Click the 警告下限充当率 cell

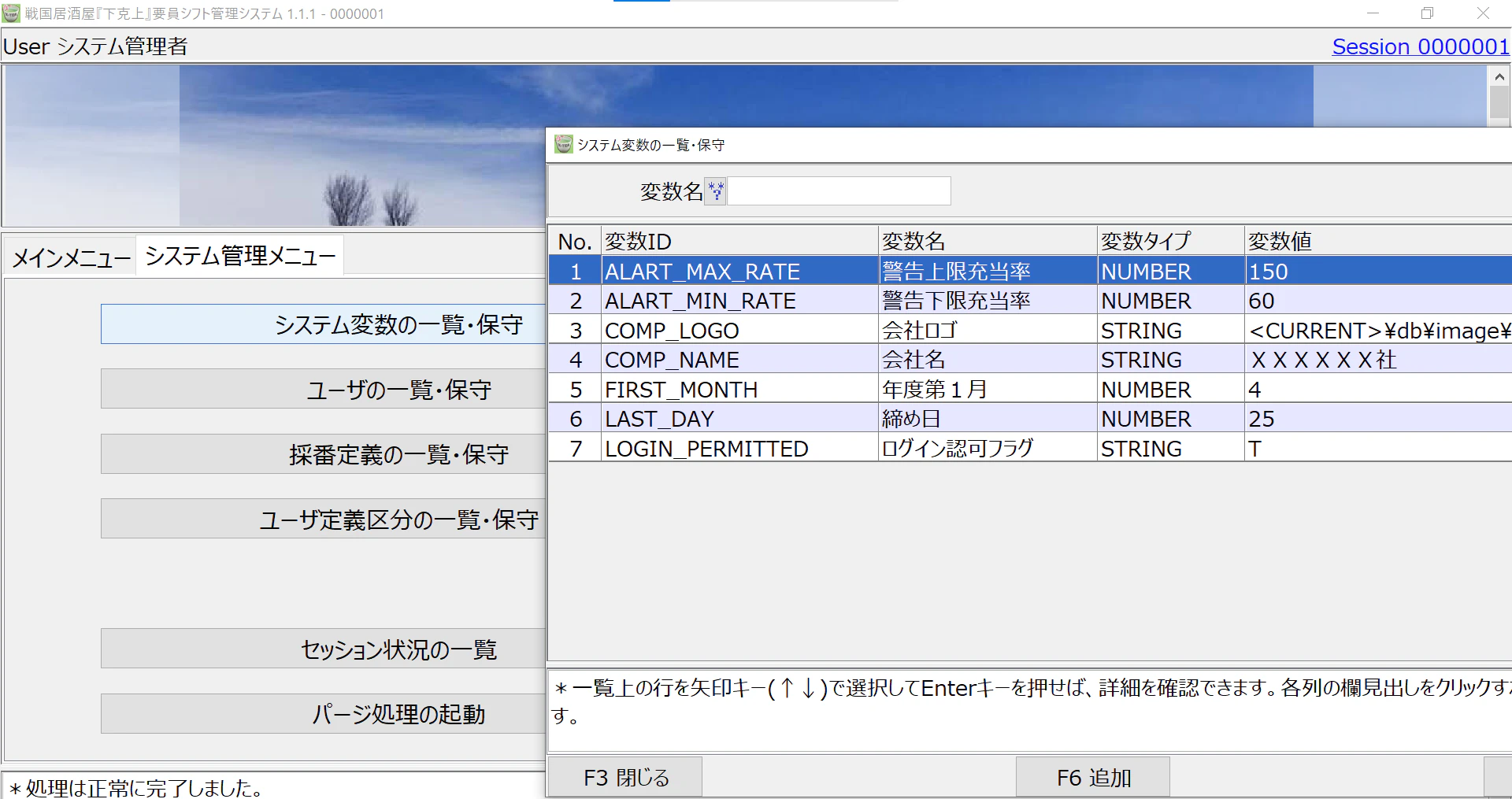988,301
